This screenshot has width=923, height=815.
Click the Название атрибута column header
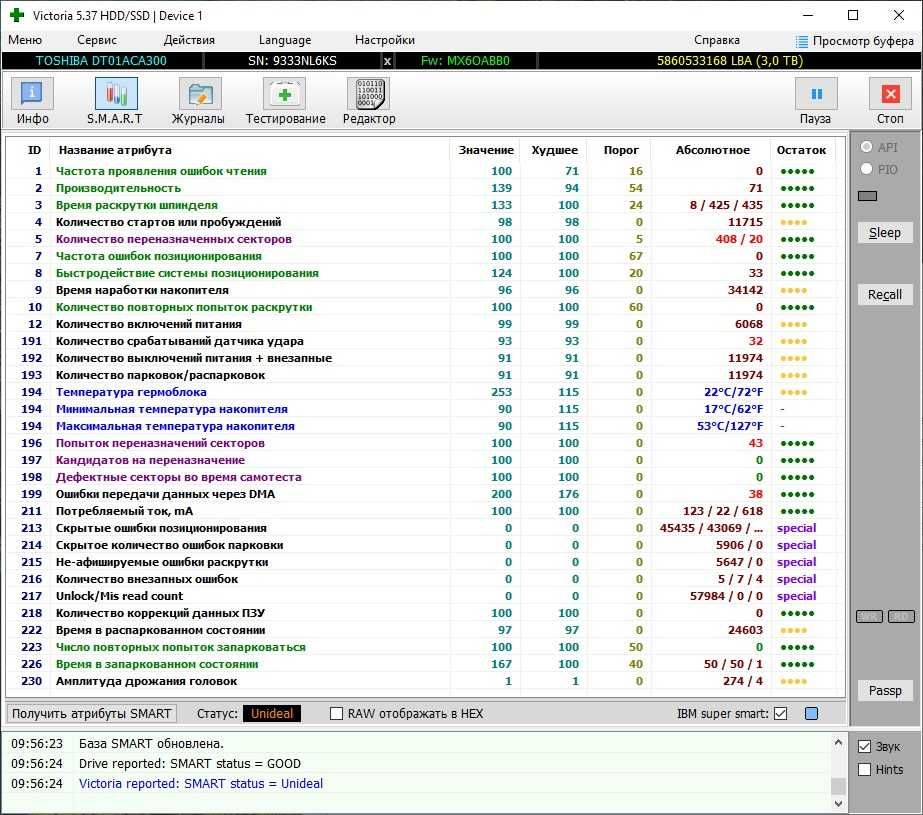coord(115,150)
